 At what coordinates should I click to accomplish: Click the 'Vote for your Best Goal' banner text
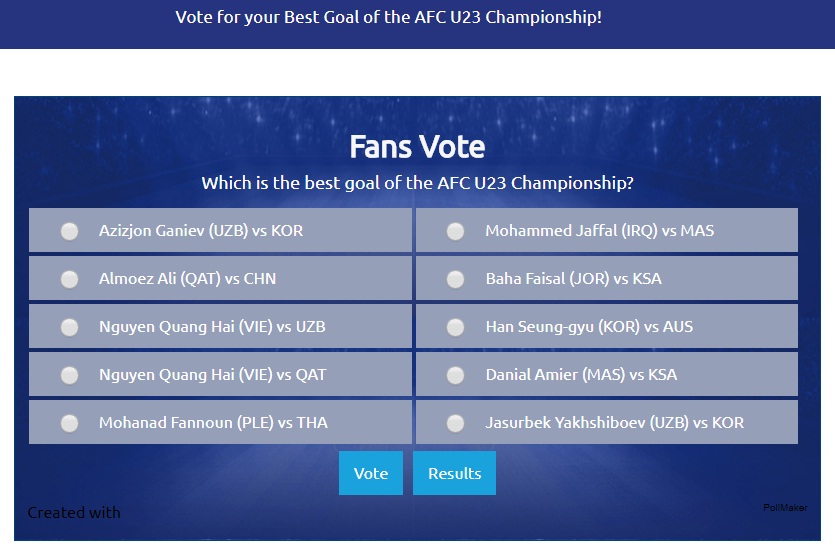(388, 18)
